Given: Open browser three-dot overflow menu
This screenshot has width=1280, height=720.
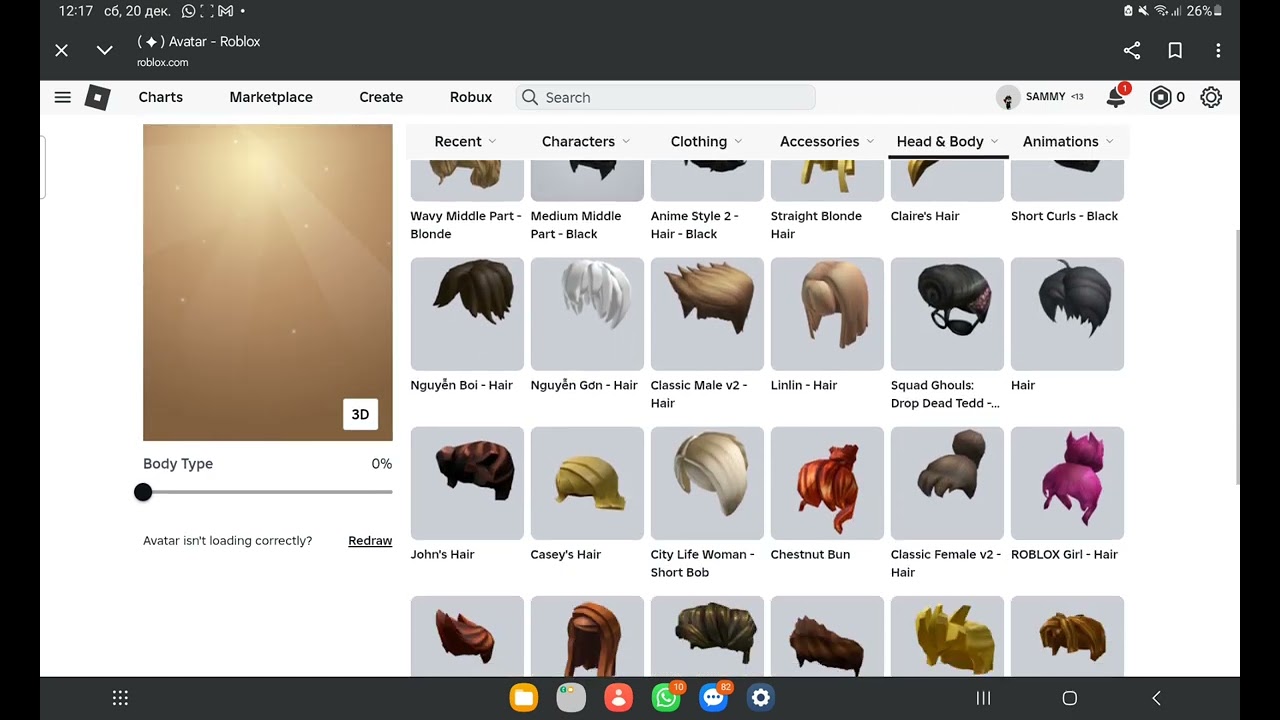Looking at the screenshot, I should (1218, 50).
